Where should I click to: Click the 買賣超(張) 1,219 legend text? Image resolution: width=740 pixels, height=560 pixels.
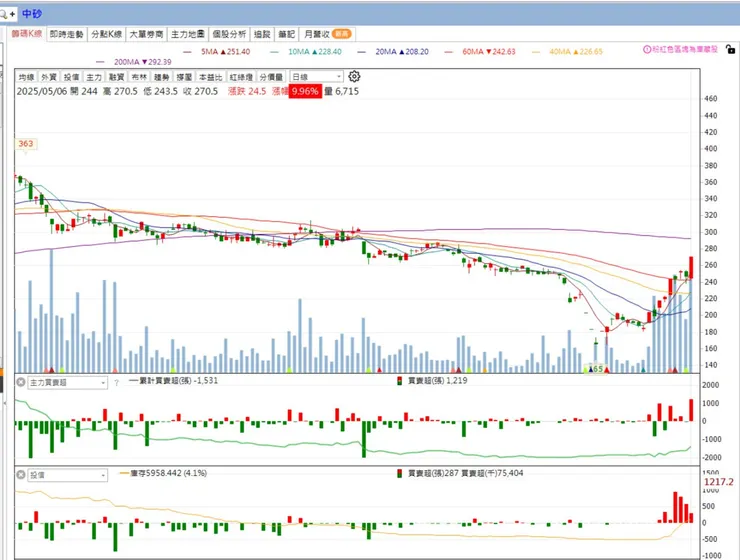437,380
